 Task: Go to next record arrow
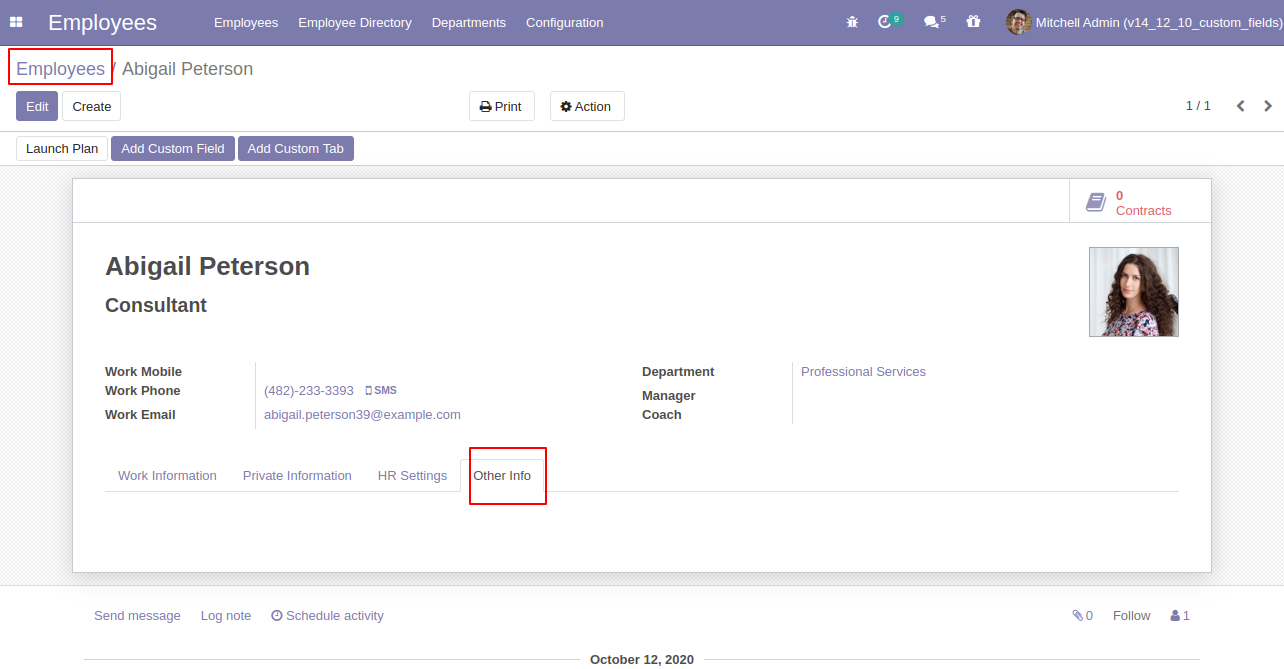(1268, 106)
